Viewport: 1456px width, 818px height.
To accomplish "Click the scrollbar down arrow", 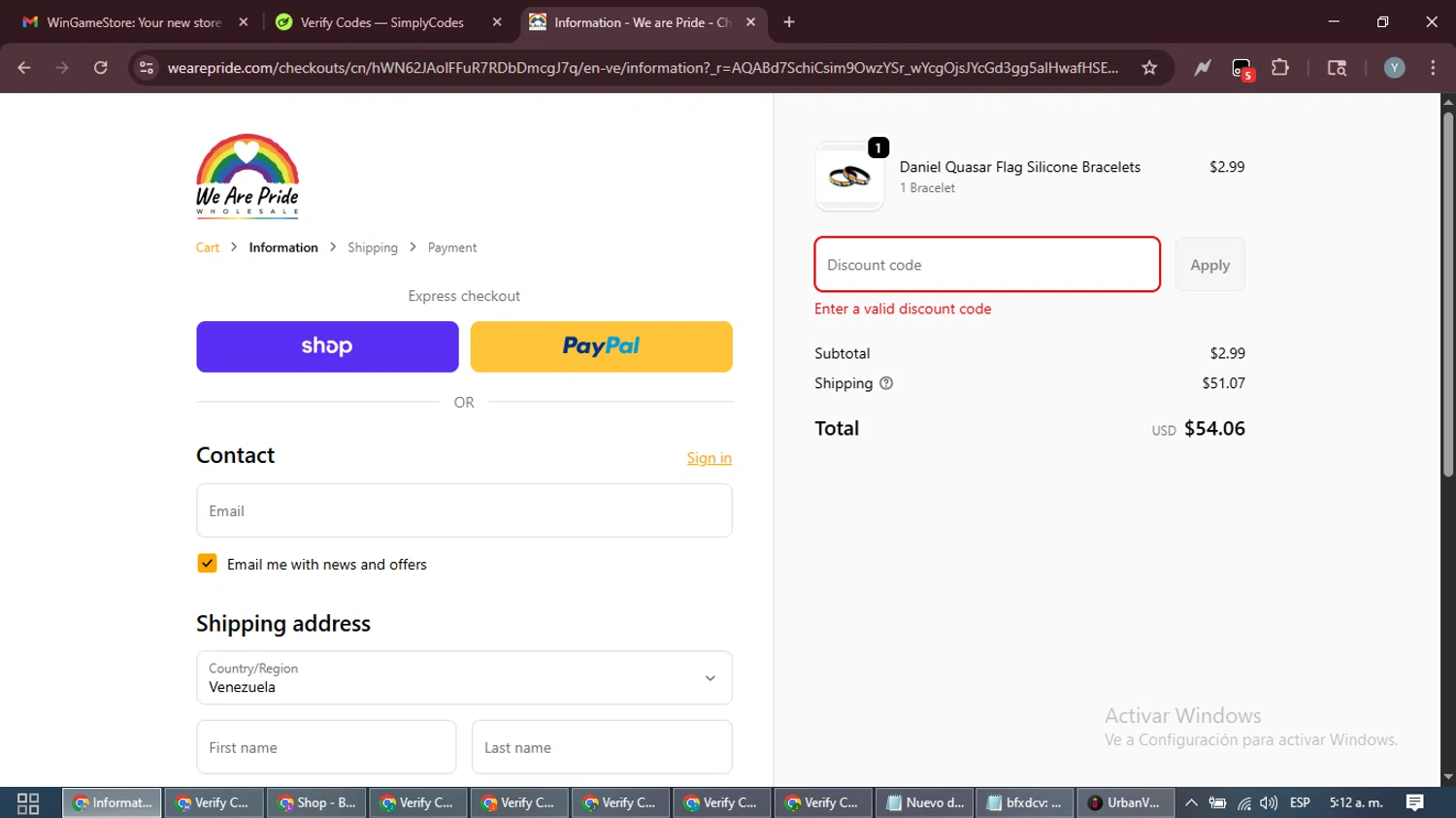I will [1448, 777].
